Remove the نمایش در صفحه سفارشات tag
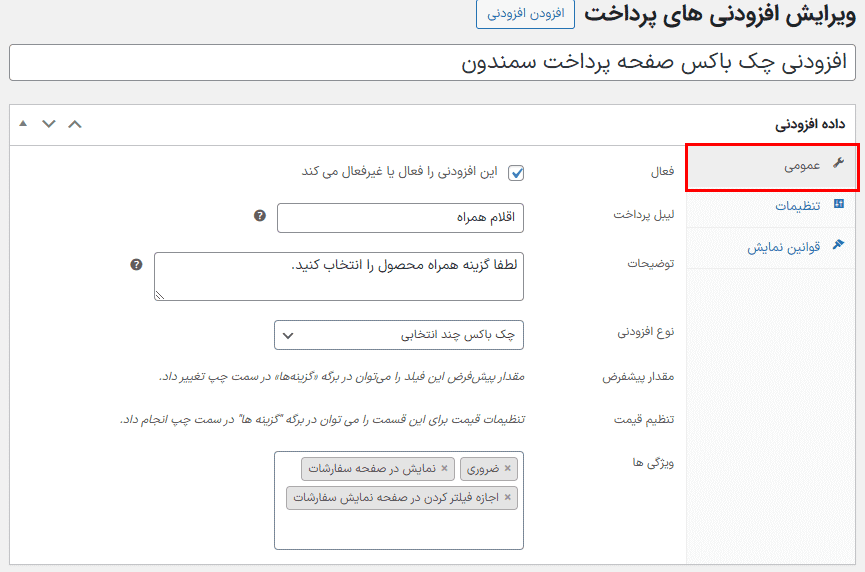Viewport: 865px width, 572px height. (x=444, y=468)
